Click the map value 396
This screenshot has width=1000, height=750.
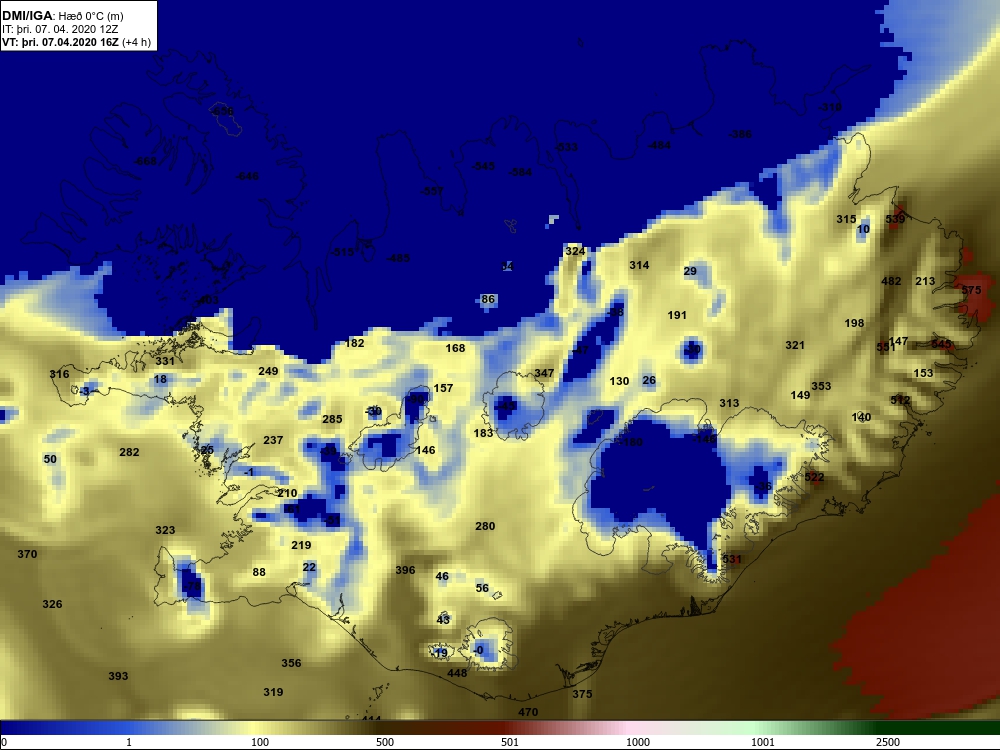pos(406,570)
